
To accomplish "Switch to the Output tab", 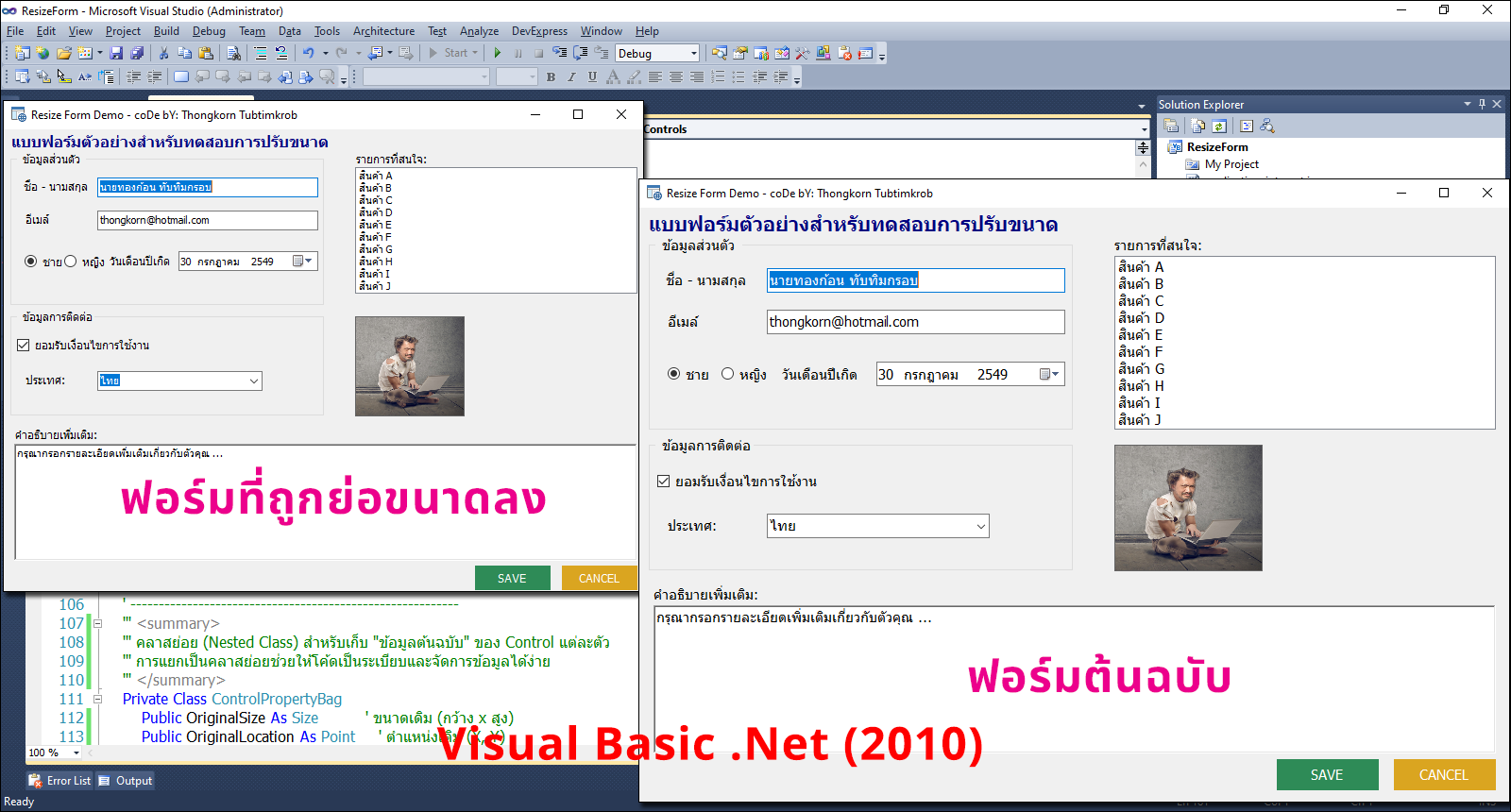I will [125, 781].
